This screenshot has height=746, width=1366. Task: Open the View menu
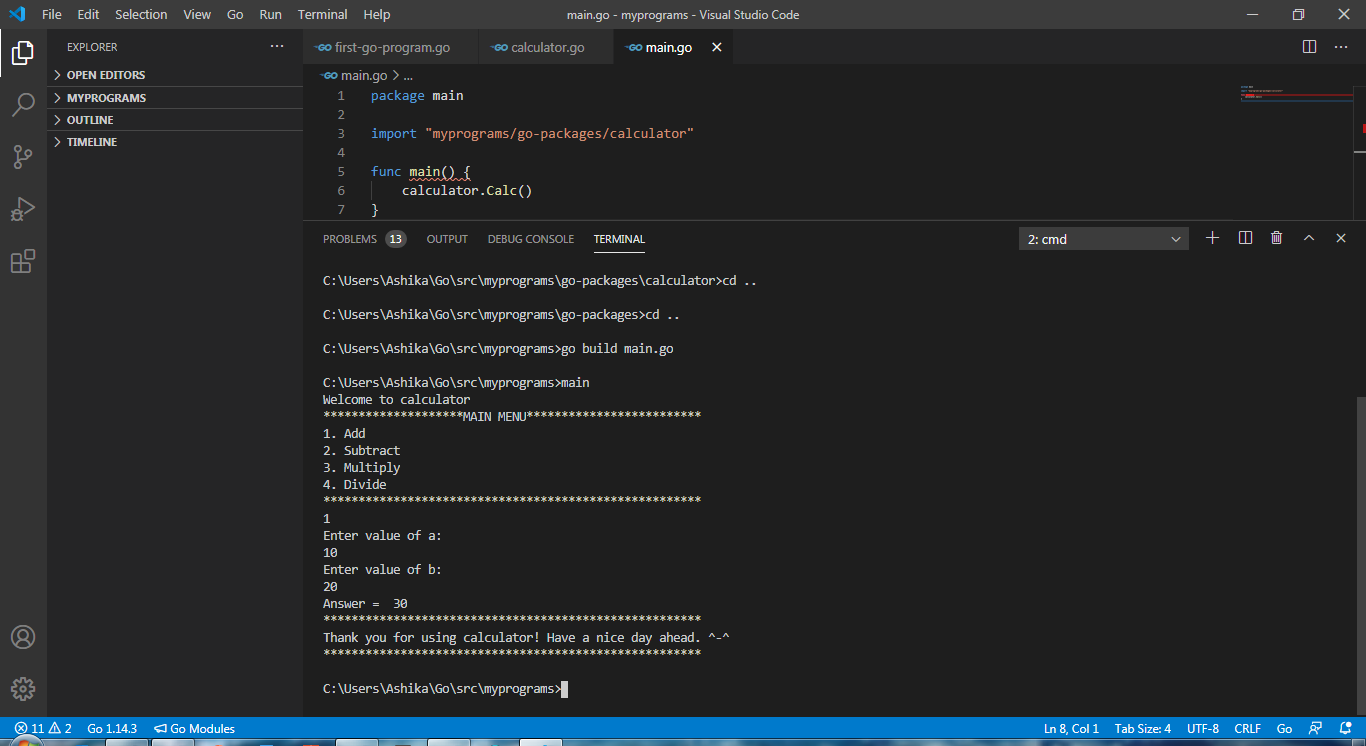pos(197,14)
